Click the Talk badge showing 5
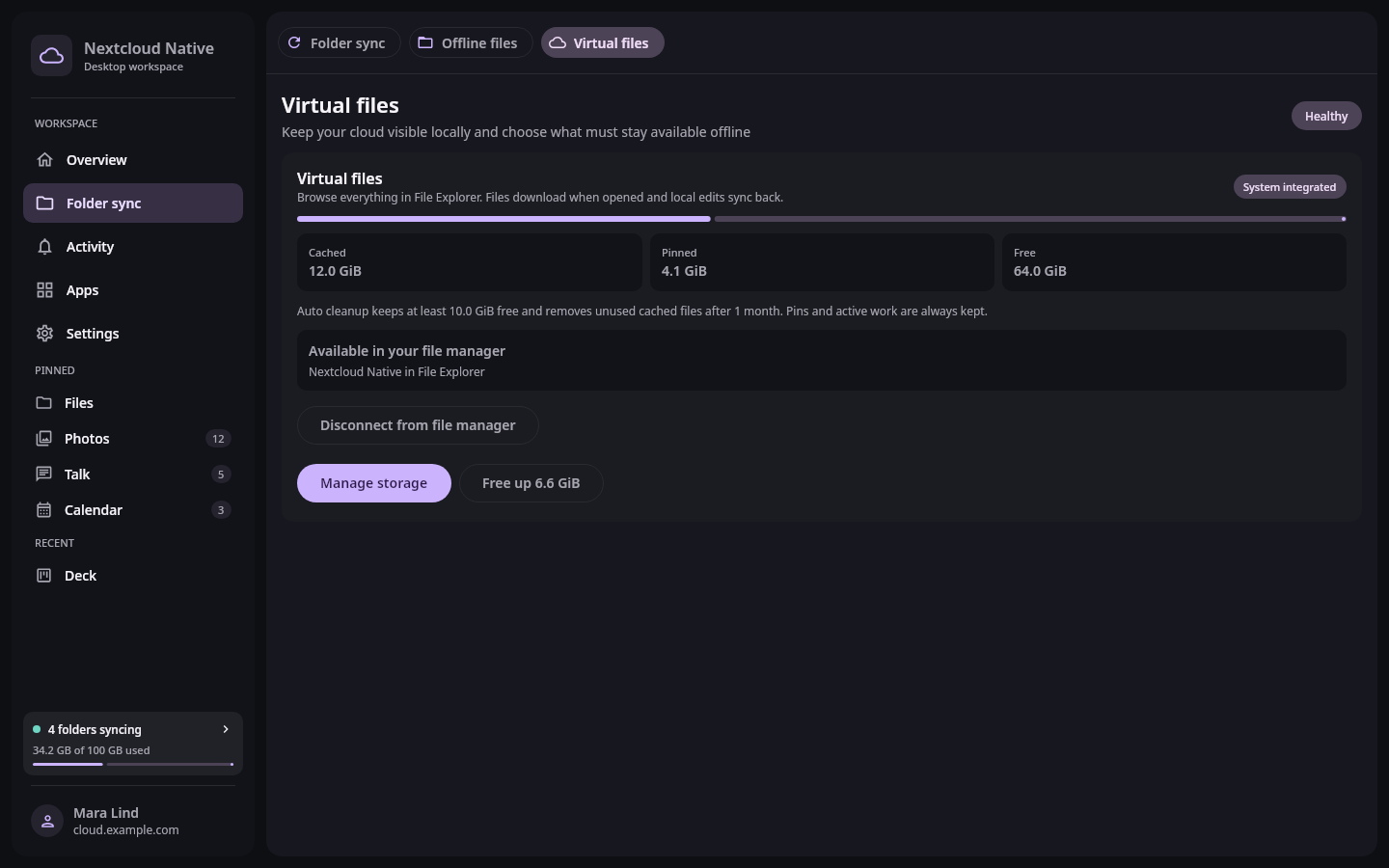This screenshot has height=868, width=1389. tap(221, 475)
